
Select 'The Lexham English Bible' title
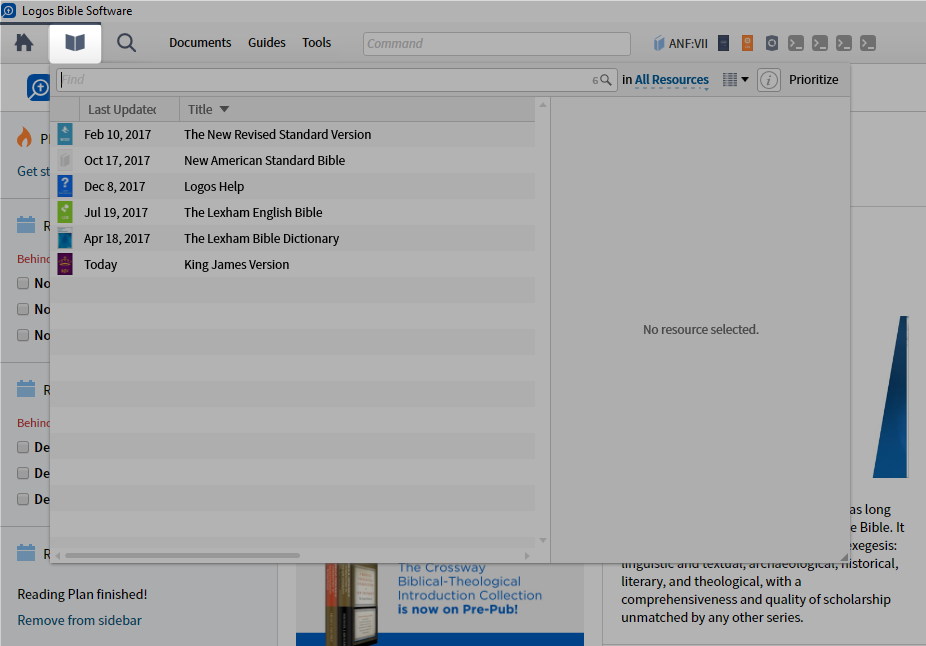[x=253, y=213]
